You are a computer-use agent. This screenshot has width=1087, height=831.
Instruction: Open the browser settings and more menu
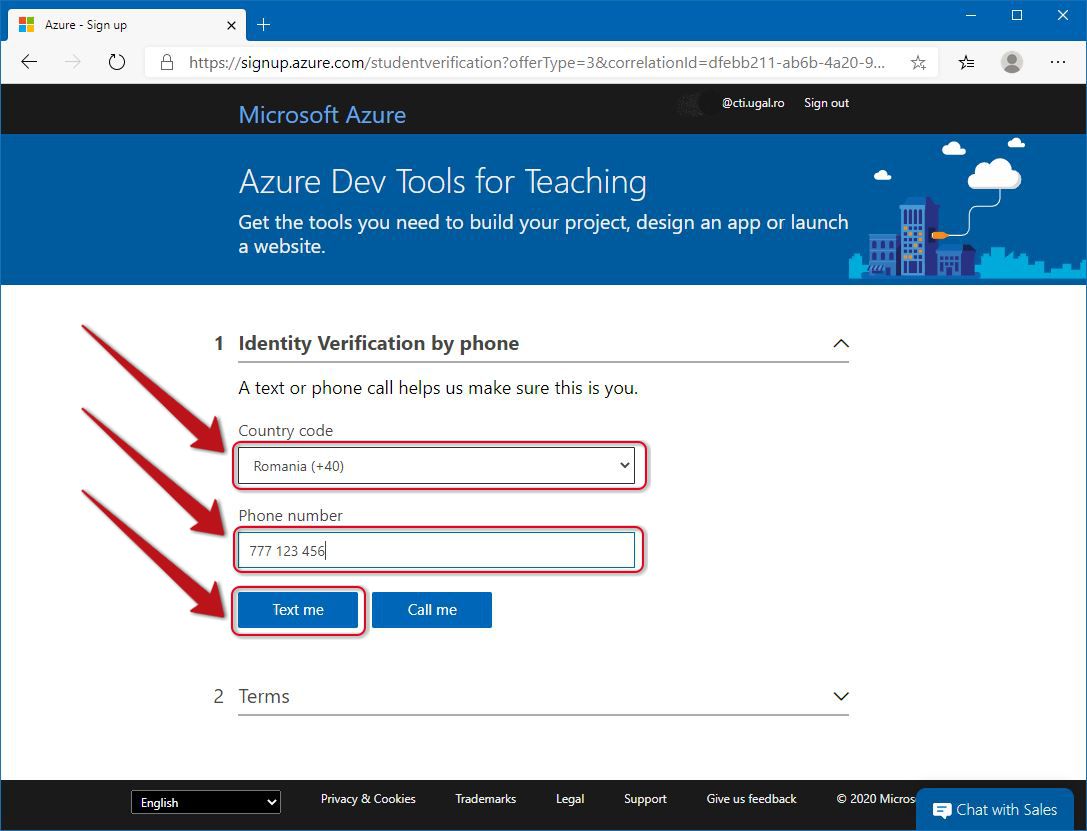[1057, 62]
